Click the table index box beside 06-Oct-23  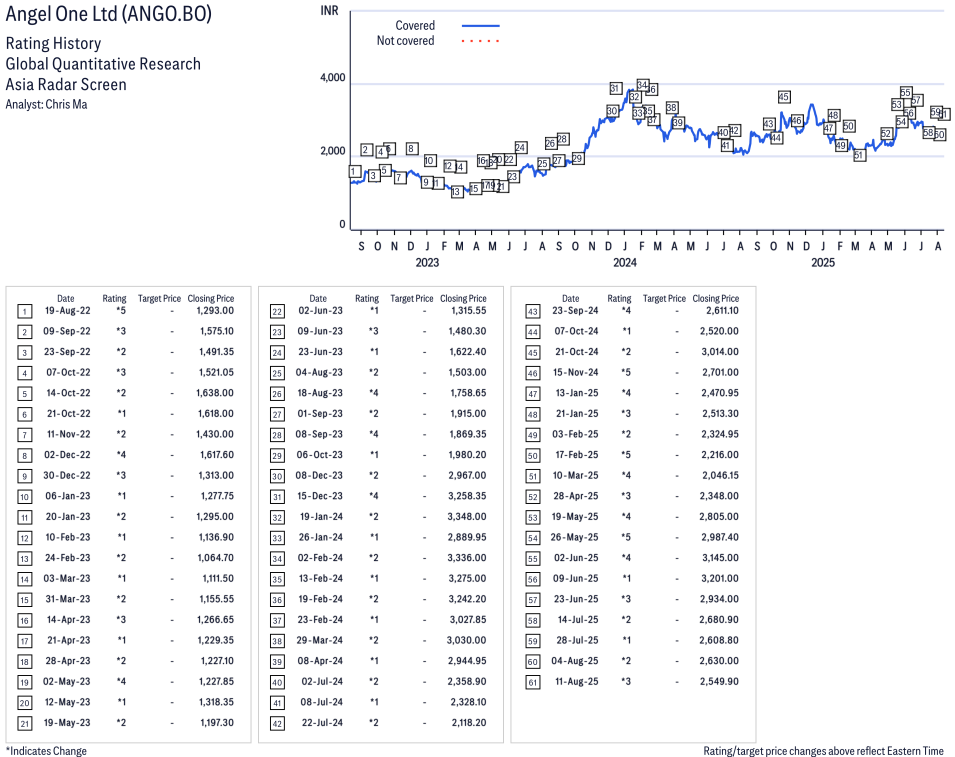pos(277,456)
